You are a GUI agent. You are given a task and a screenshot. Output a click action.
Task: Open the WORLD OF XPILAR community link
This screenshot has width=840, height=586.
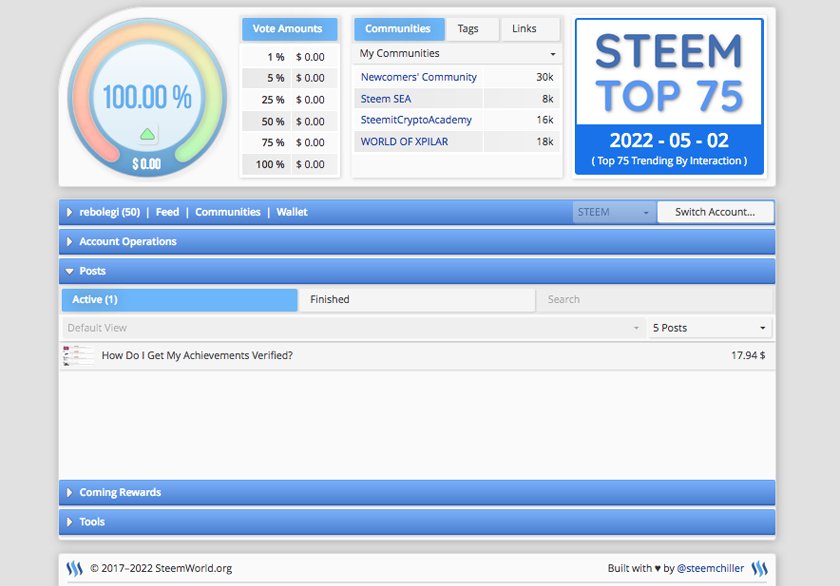tap(404, 142)
